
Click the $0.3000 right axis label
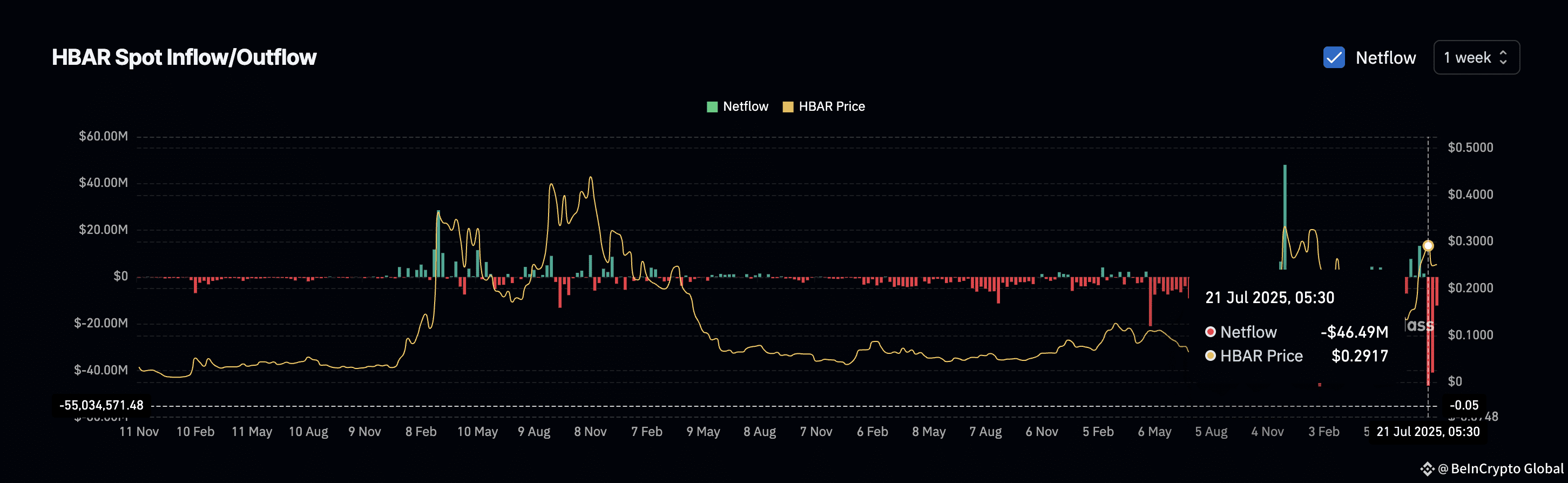[1470, 240]
